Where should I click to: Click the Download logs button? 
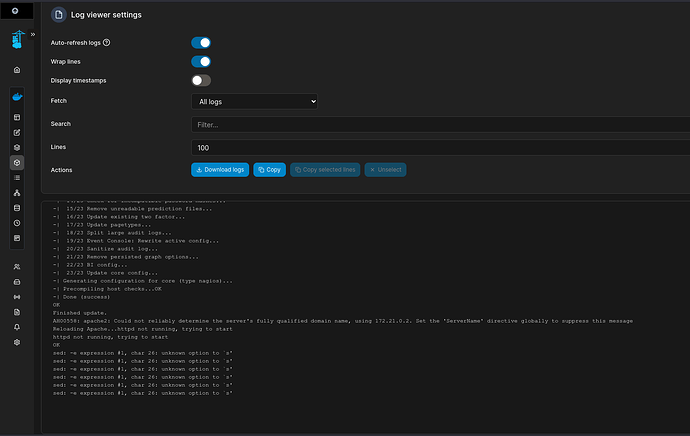219,170
